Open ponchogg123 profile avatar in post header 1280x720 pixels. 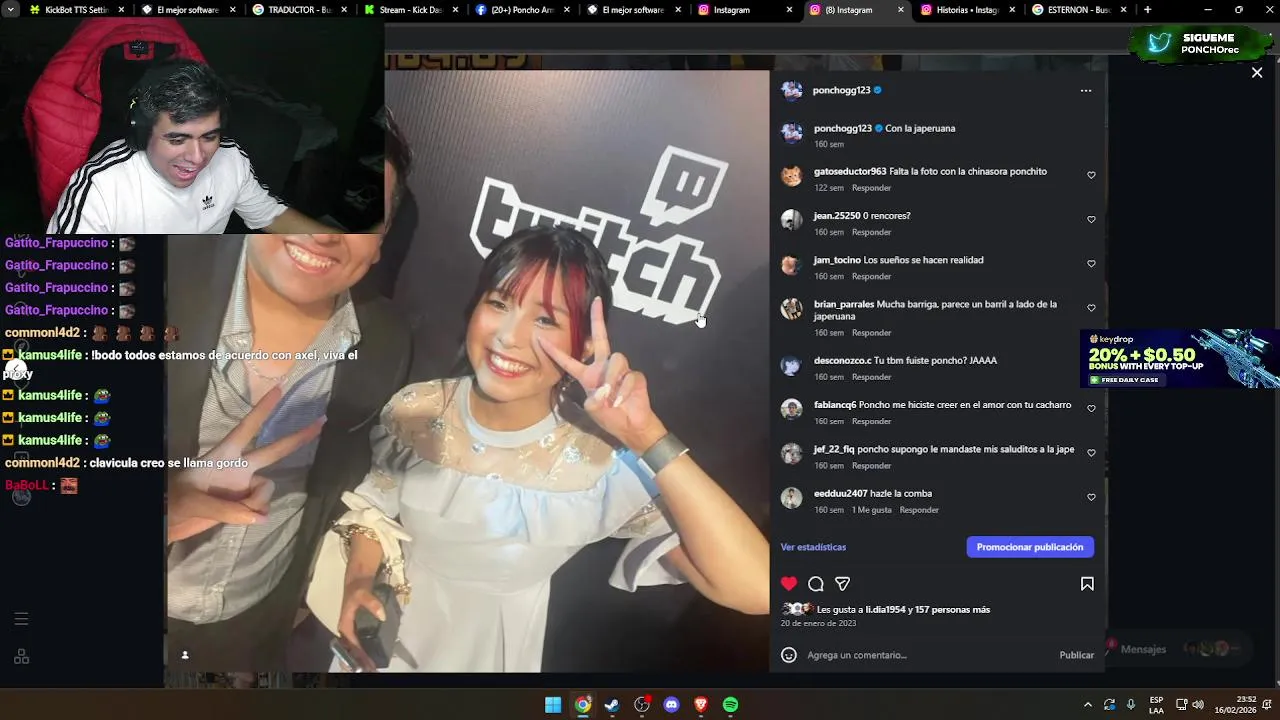792,90
